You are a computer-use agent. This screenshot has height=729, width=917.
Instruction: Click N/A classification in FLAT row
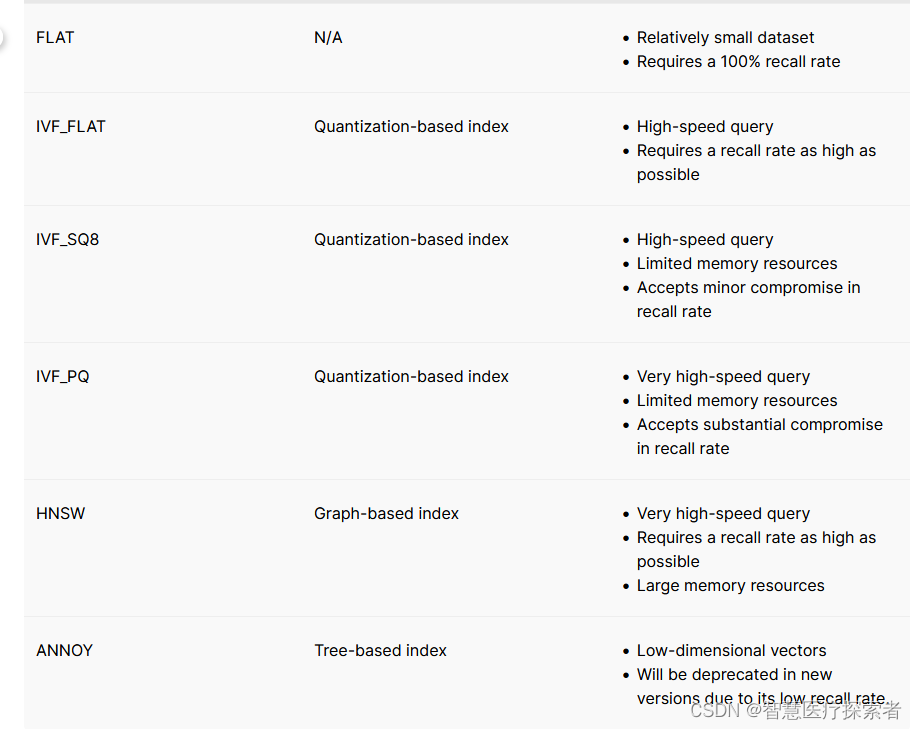pos(328,37)
